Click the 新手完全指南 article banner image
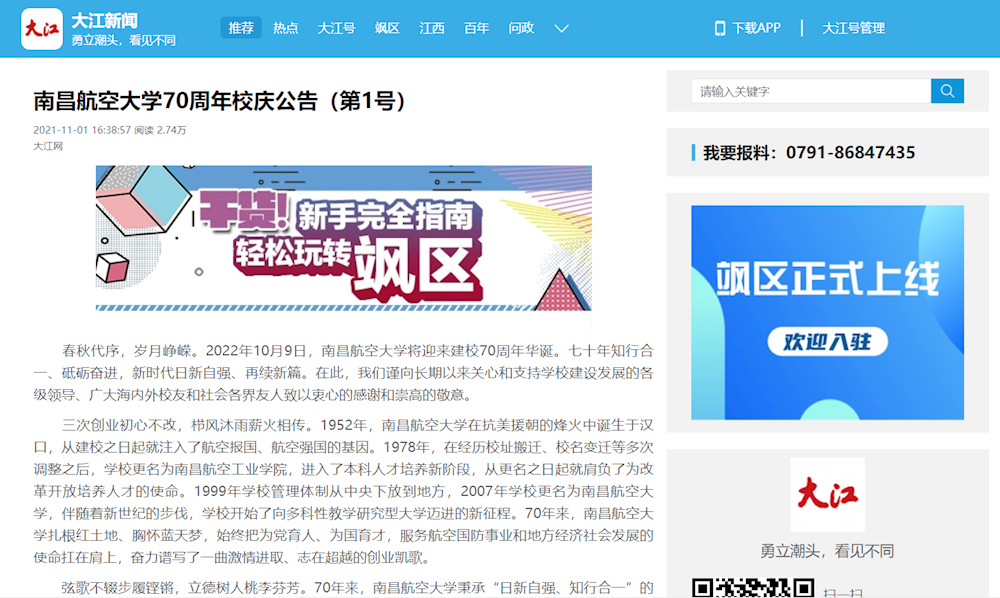The height and width of the screenshot is (598, 1000). [343, 245]
